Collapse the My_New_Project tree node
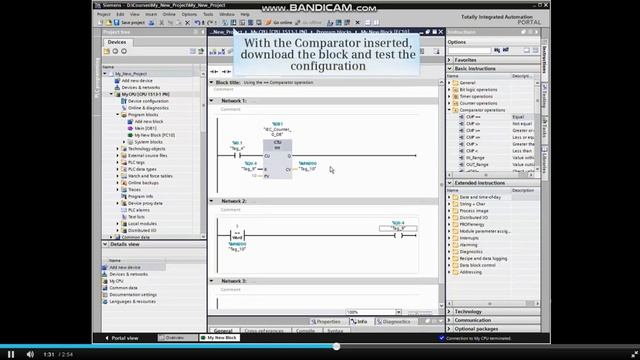 point(105,74)
